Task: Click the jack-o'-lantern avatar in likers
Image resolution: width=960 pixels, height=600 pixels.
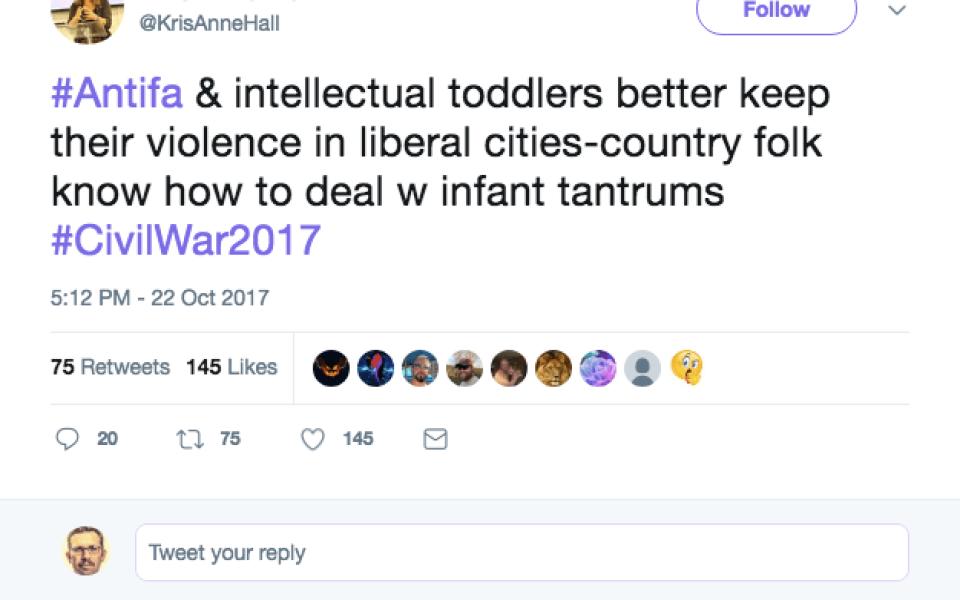Action: 331,368
